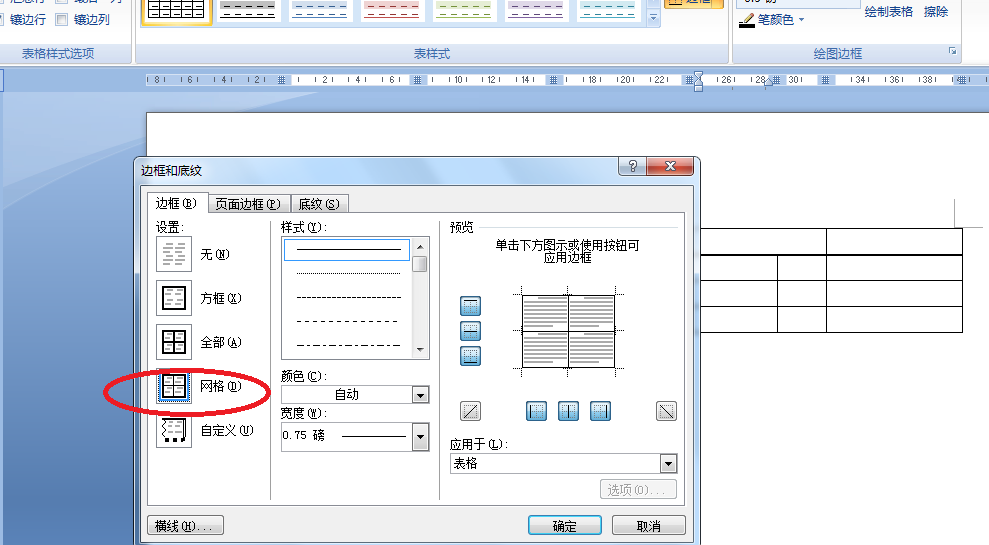Click the dialog help question mark button
The height and width of the screenshot is (545, 989).
click(633, 167)
